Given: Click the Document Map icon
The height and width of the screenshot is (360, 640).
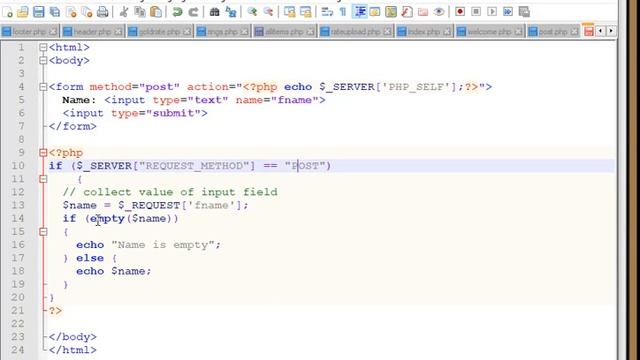Looking at the screenshot, I should click(x=391, y=12).
